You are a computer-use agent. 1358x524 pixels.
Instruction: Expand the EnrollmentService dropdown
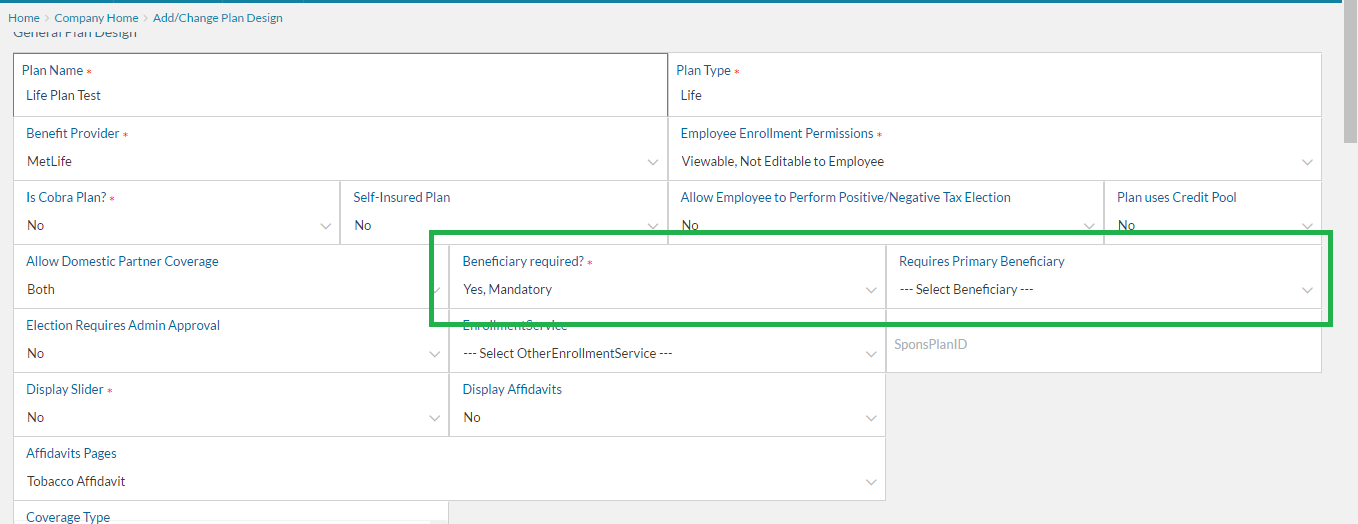tap(667, 353)
